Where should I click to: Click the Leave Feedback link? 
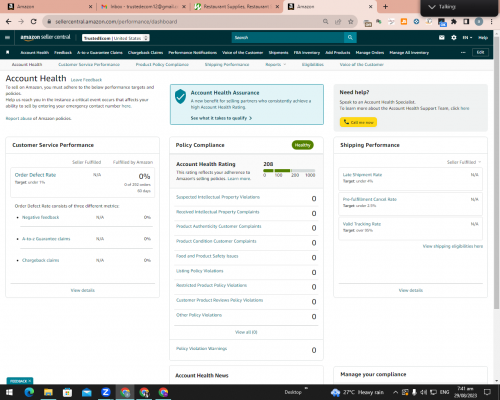86,80
